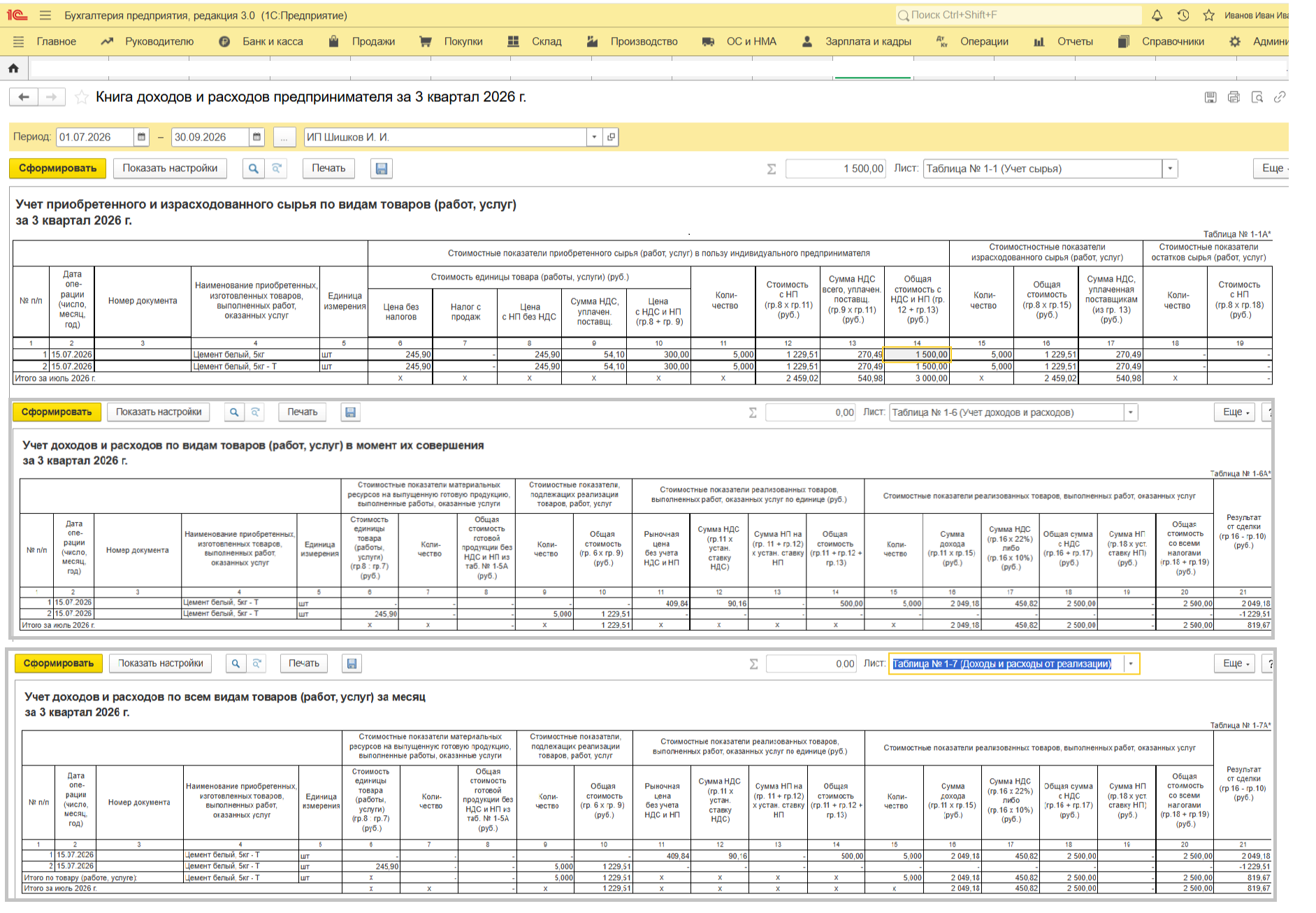The image size is (1316, 913).
Task: Click Сформировать in Таблица 1-7 toolbar
Action: point(59,663)
